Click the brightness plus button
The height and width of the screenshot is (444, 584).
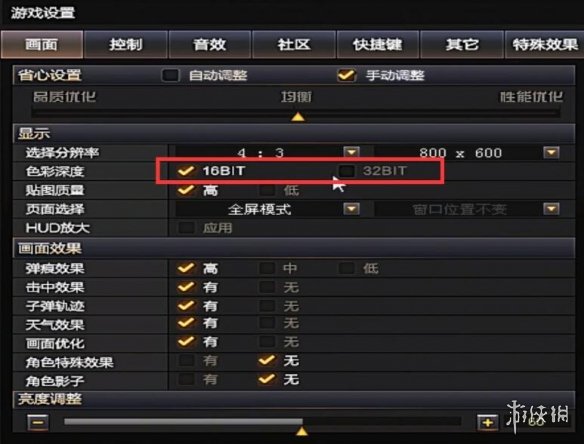(x=488, y=422)
